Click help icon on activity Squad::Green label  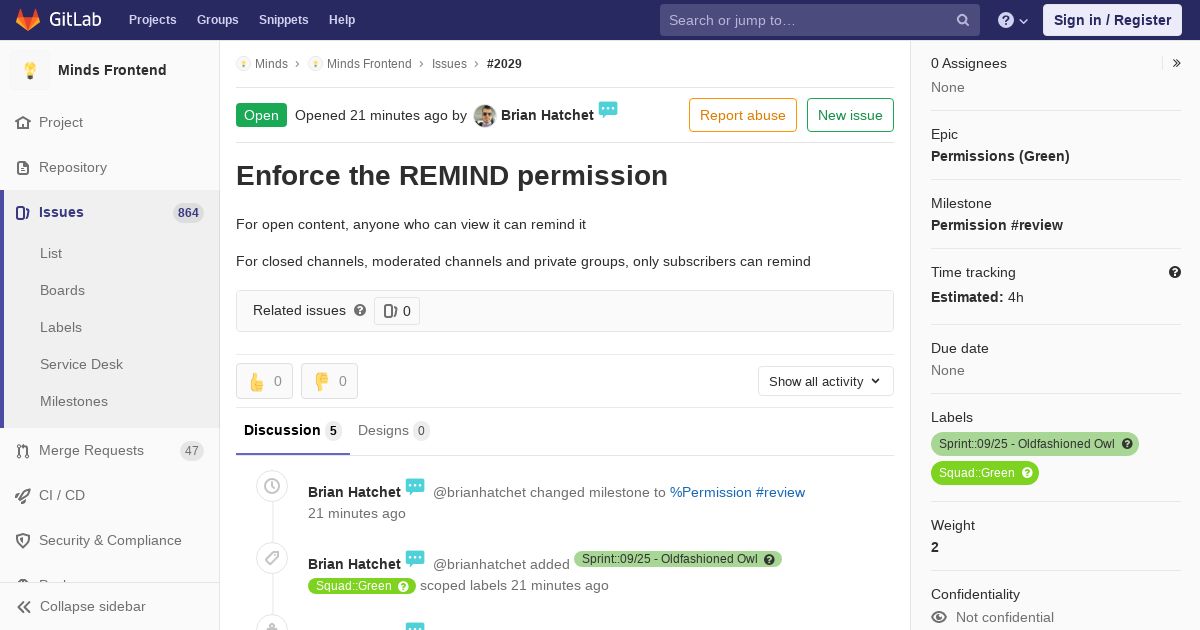click(x=404, y=586)
